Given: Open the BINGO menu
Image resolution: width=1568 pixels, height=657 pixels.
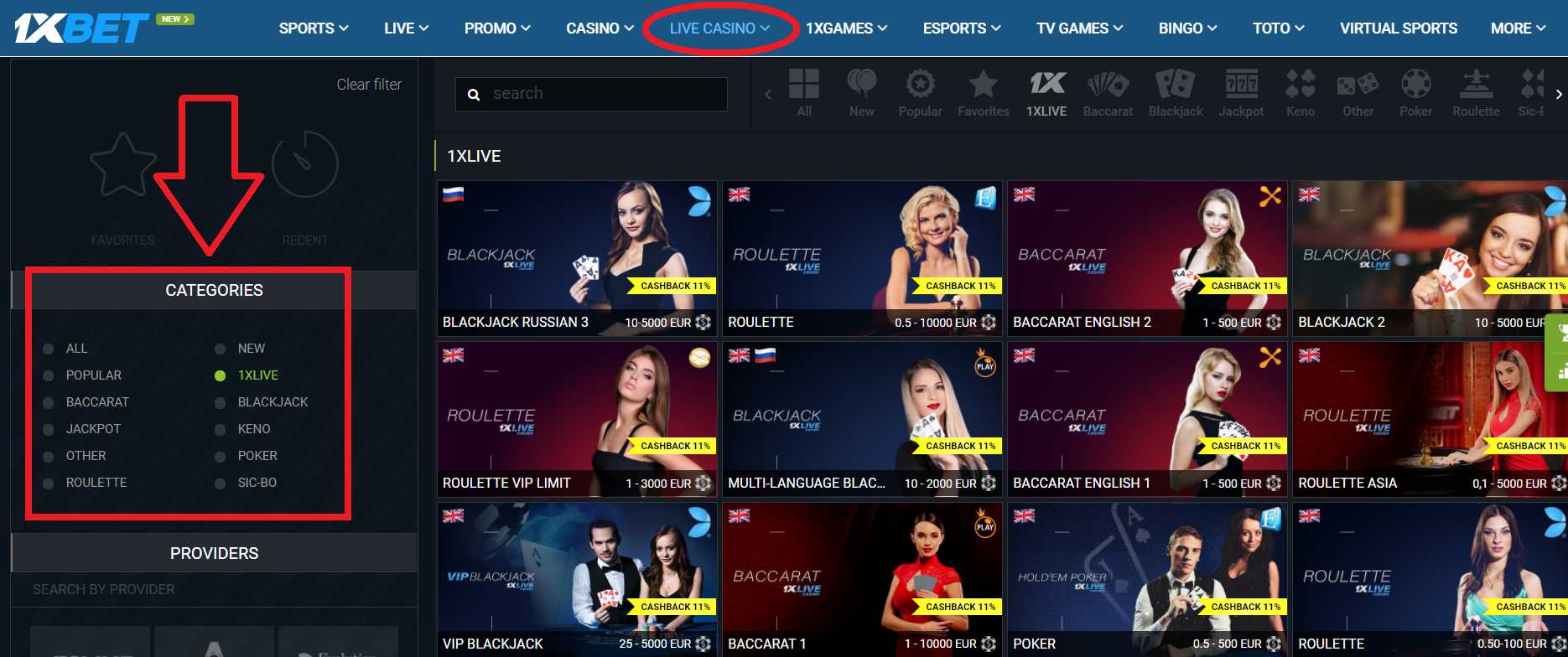Looking at the screenshot, I should point(1188,28).
